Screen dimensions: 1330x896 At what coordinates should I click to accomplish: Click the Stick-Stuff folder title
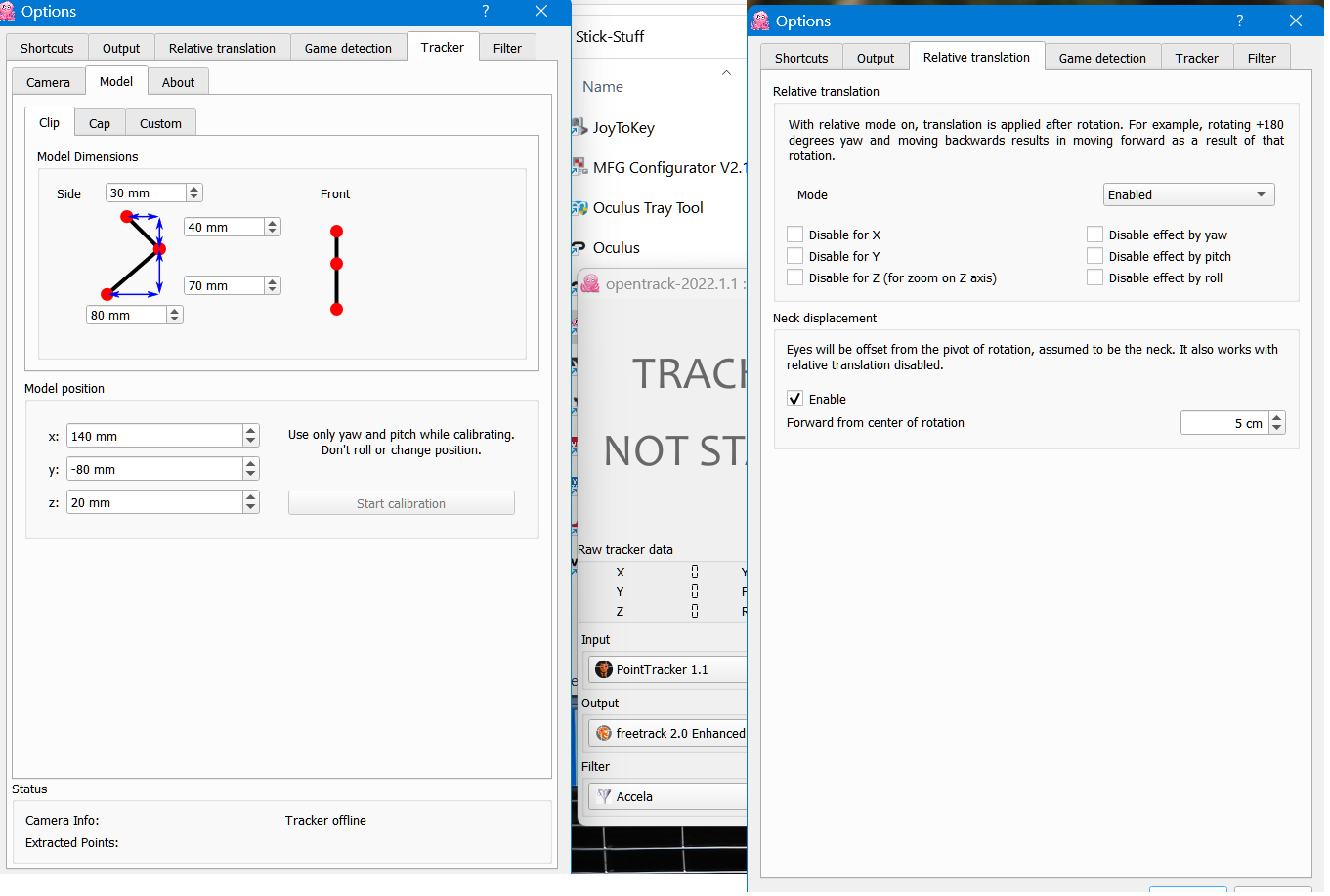610,36
